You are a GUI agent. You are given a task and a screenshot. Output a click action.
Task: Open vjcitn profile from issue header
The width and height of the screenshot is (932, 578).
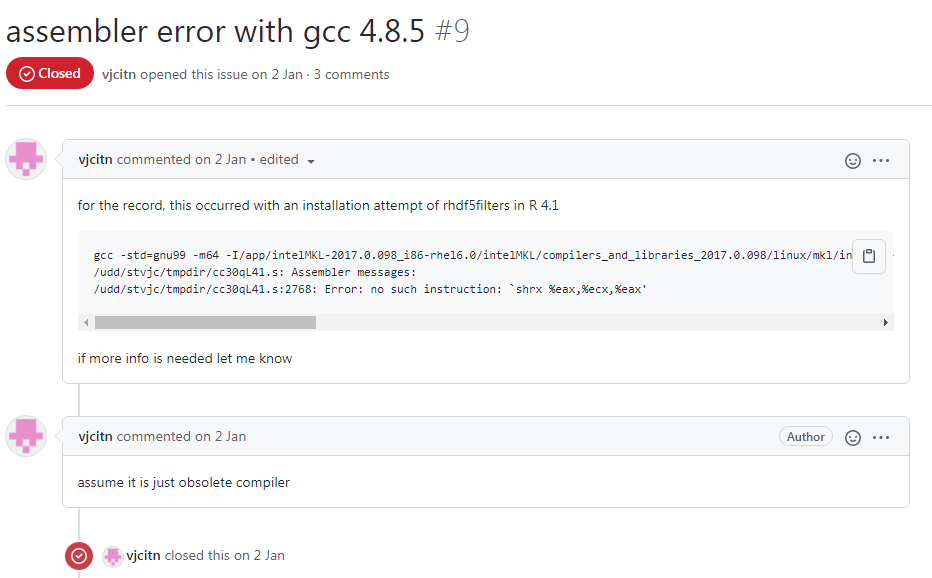pyautogui.click(x=119, y=74)
